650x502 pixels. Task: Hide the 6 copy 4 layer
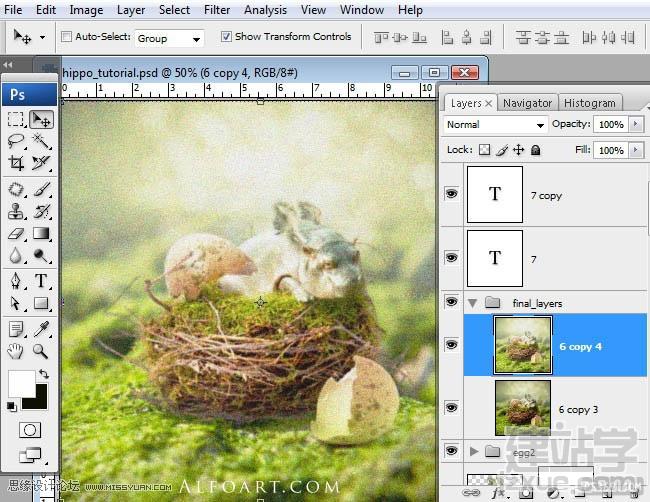[451, 344]
